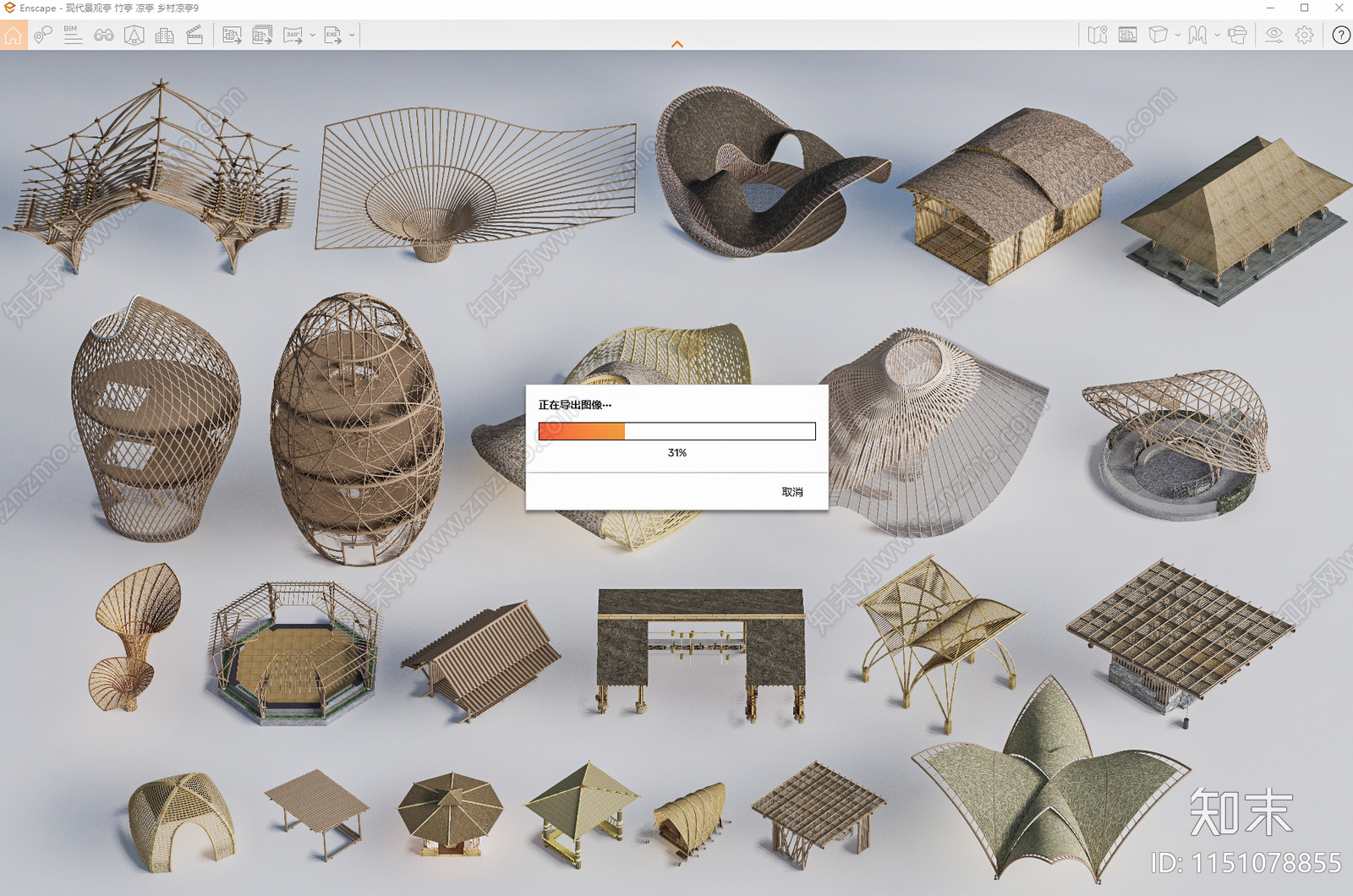Screen dimensions: 1353x896
Task: Toggle the minimap icon
Action: [x=1098, y=35]
